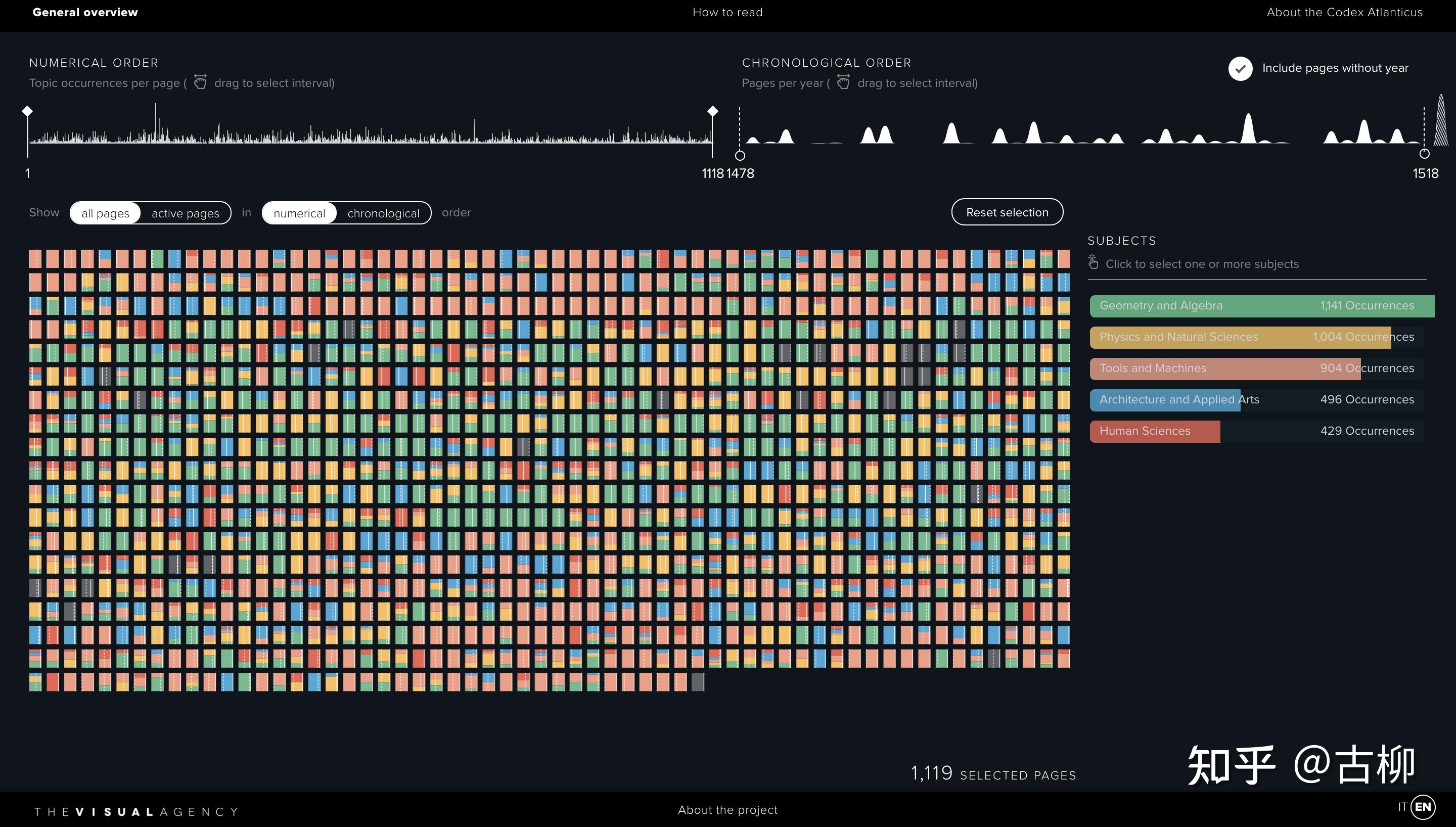Toggle the Include pages without year checkmark
Screen dimensions: 1456x827
pos(1240,69)
